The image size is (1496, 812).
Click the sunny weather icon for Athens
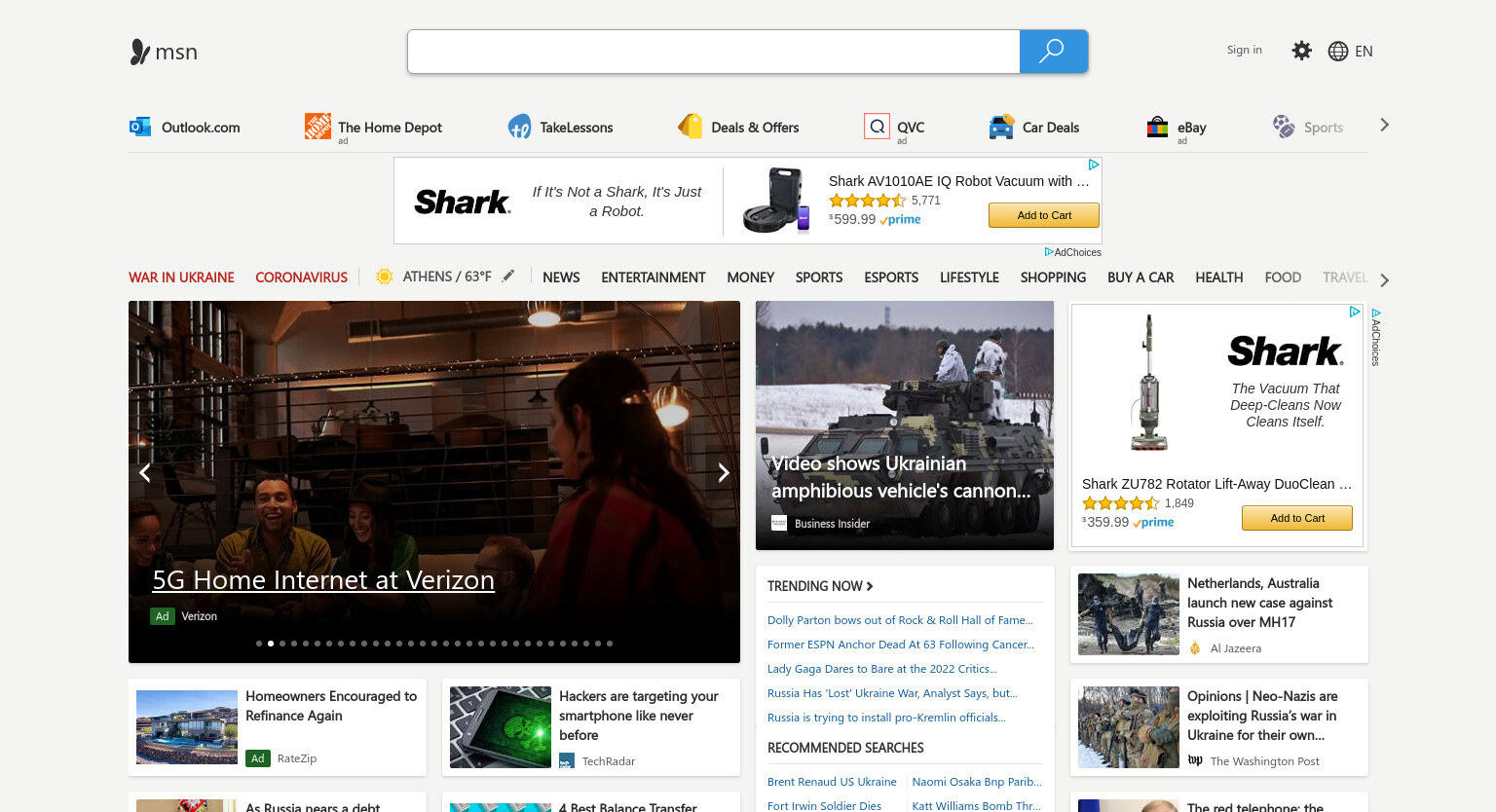[385, 277]
